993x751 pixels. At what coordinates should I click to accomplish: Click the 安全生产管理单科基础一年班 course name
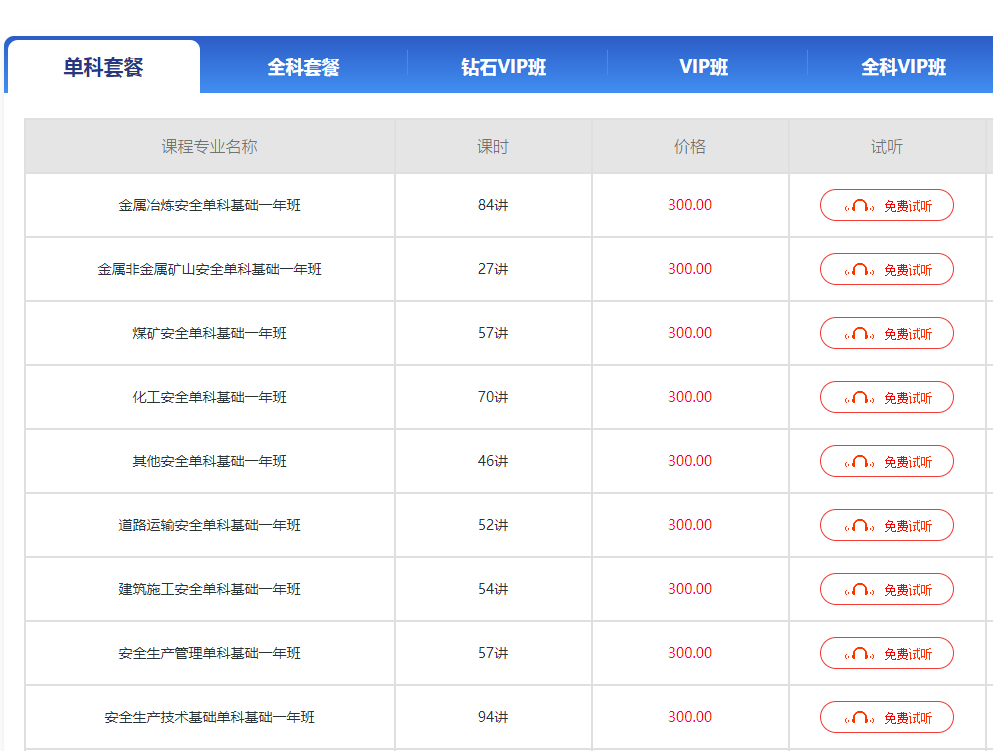[x=210, y=653]
